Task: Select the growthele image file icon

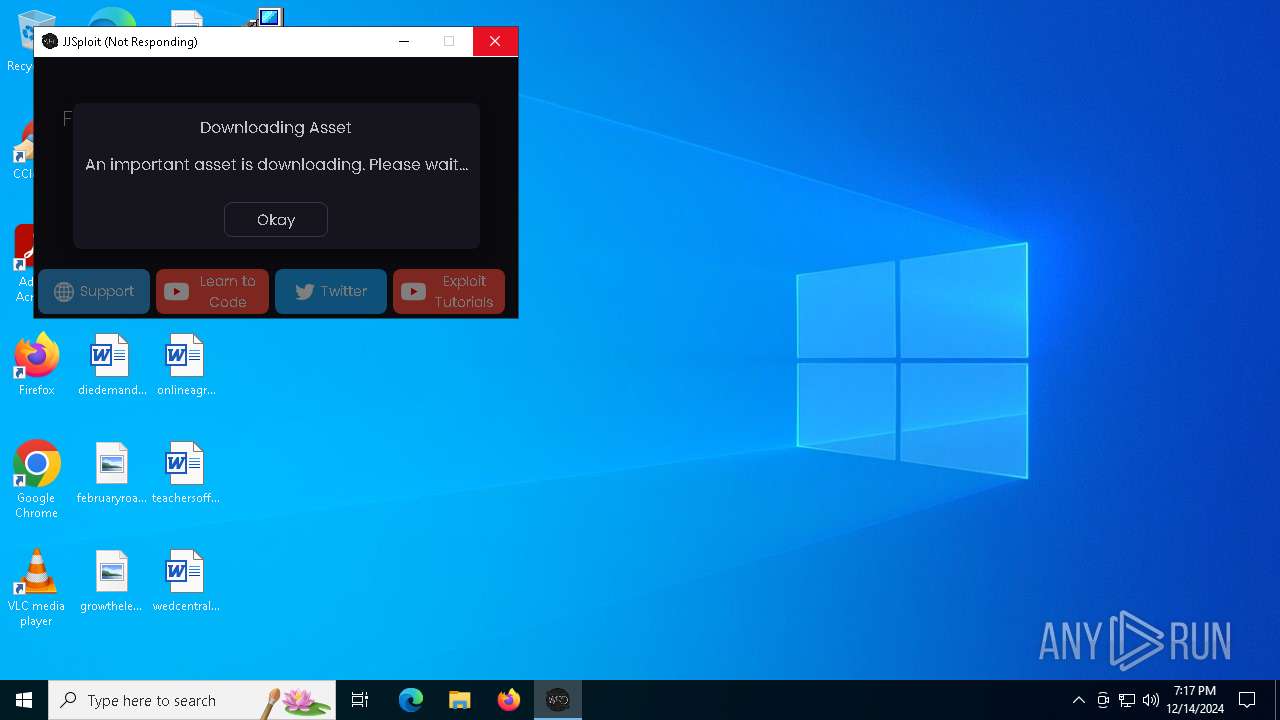Action: tap(112, 582)
